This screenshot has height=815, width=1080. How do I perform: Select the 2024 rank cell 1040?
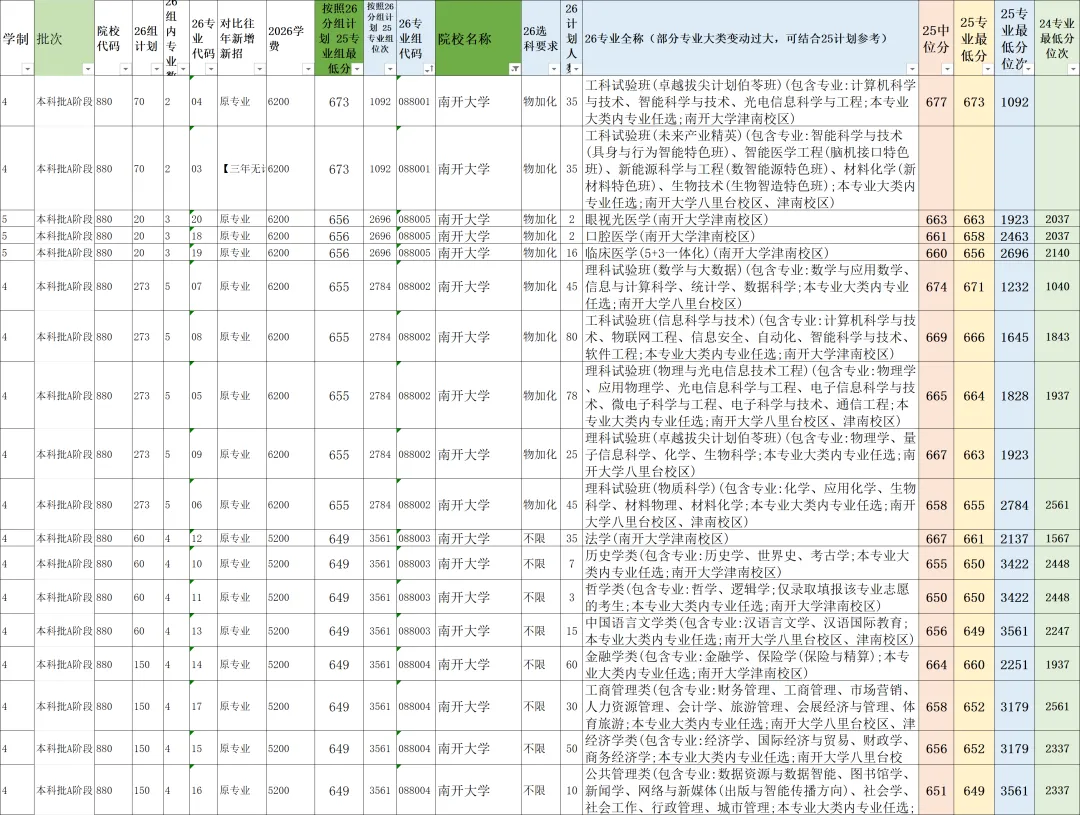coord(1057,286)
